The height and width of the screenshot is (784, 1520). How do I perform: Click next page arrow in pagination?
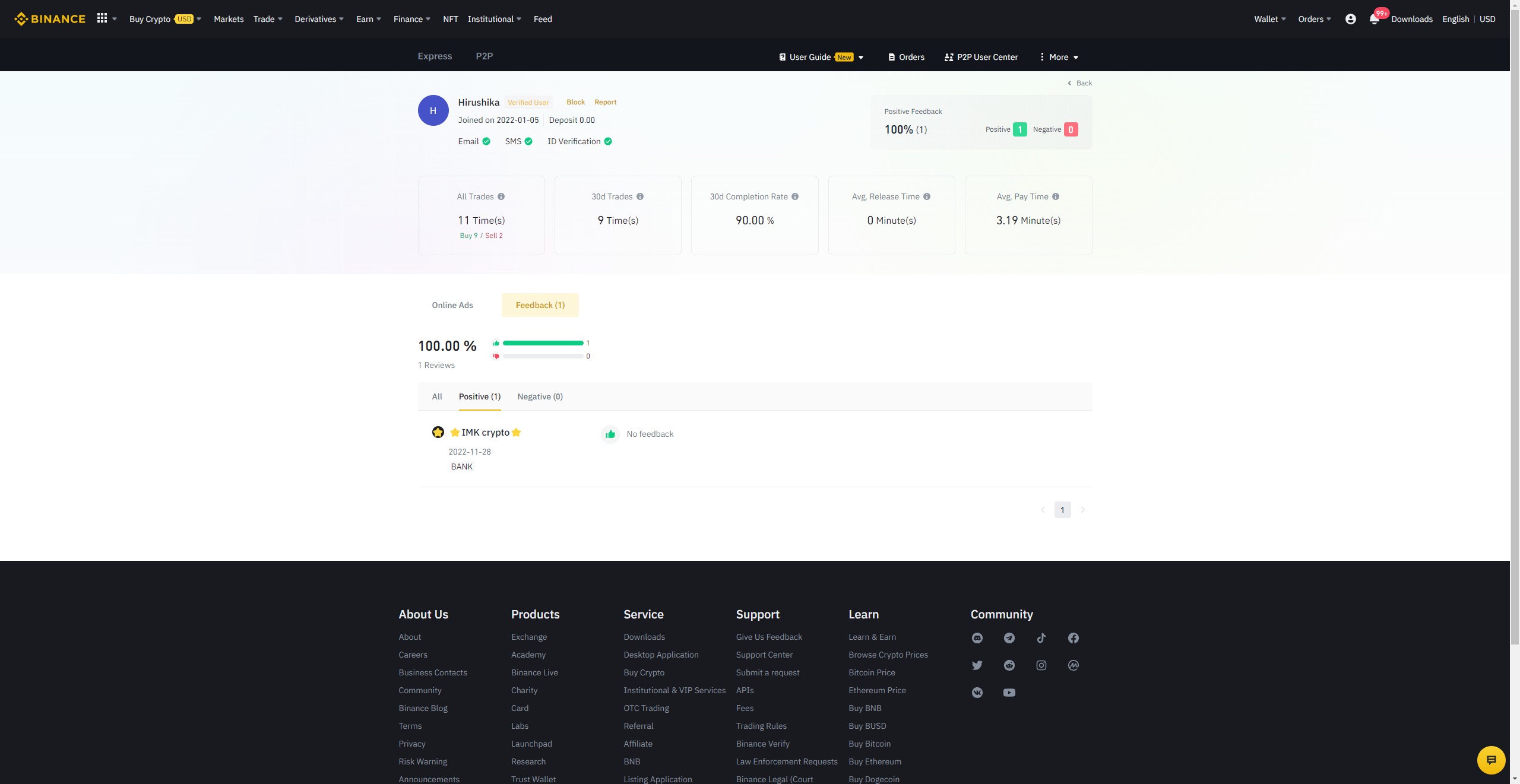1083,510
